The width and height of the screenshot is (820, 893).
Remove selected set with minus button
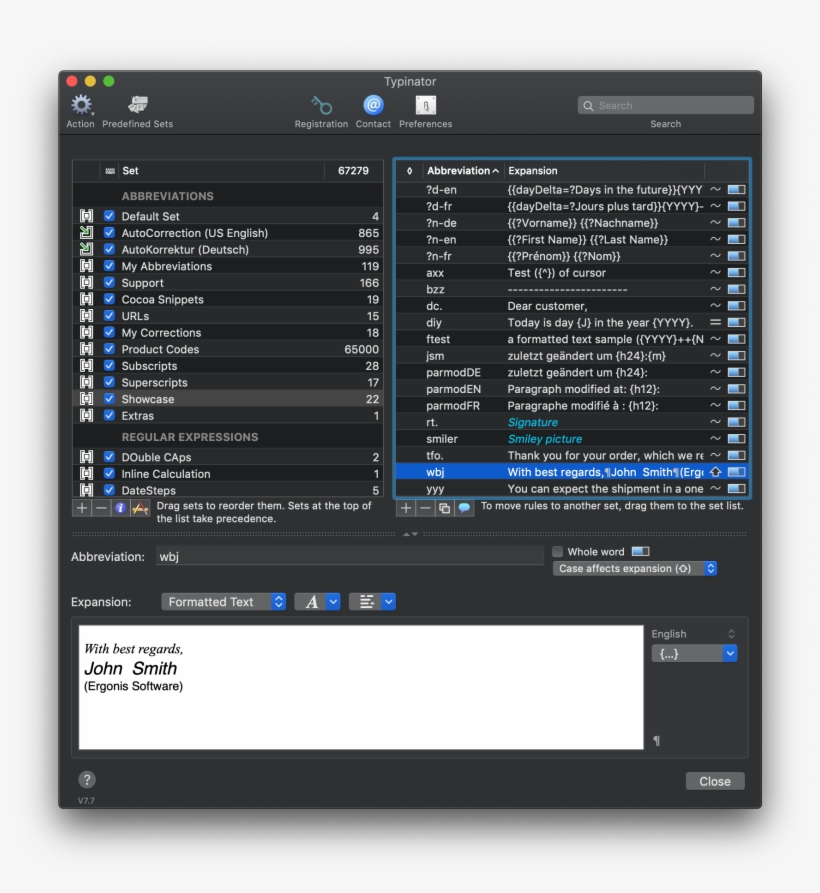click(x=101, y=507)
